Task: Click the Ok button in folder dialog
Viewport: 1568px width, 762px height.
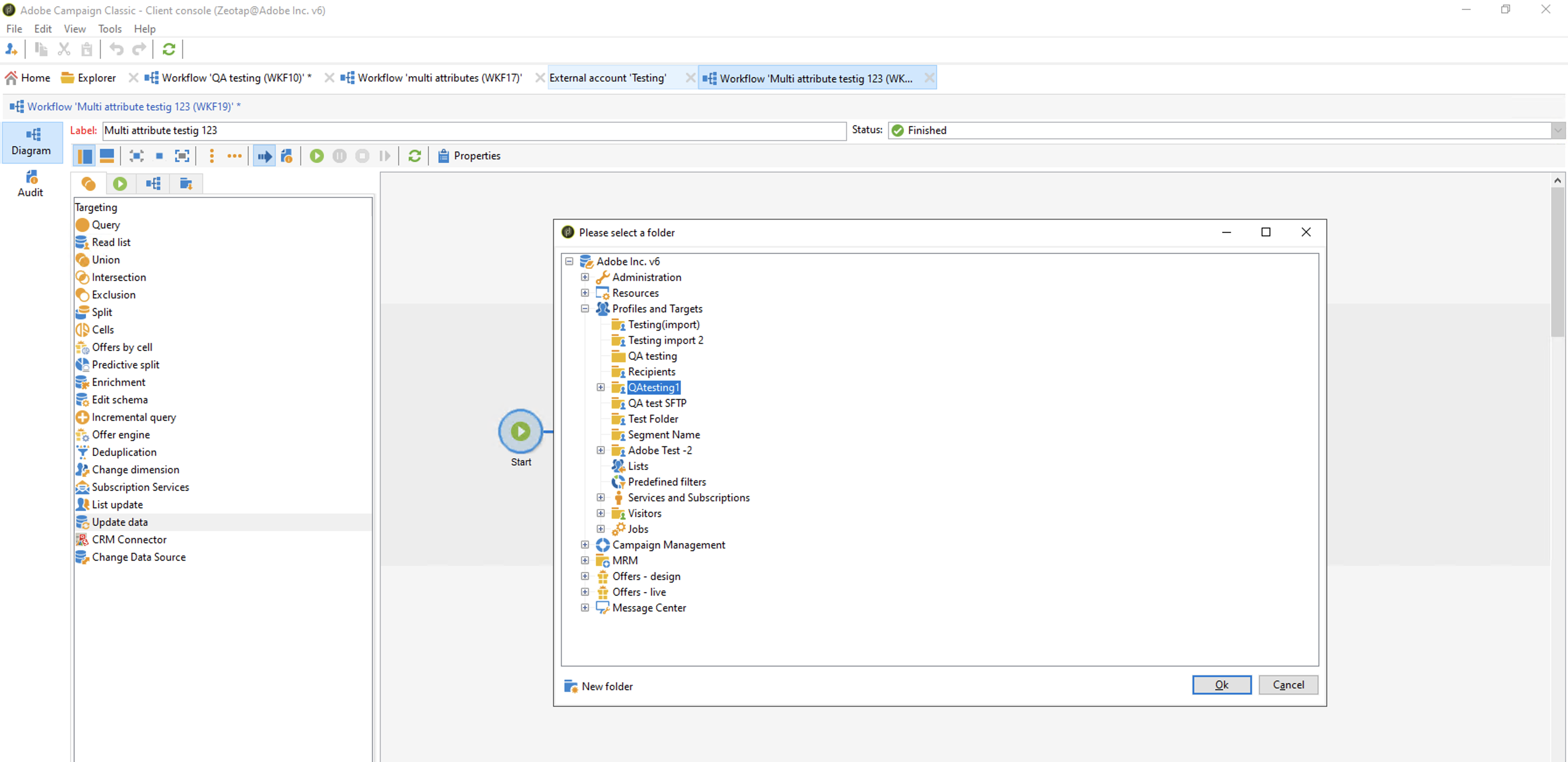Action: [x=1221, y=685]
